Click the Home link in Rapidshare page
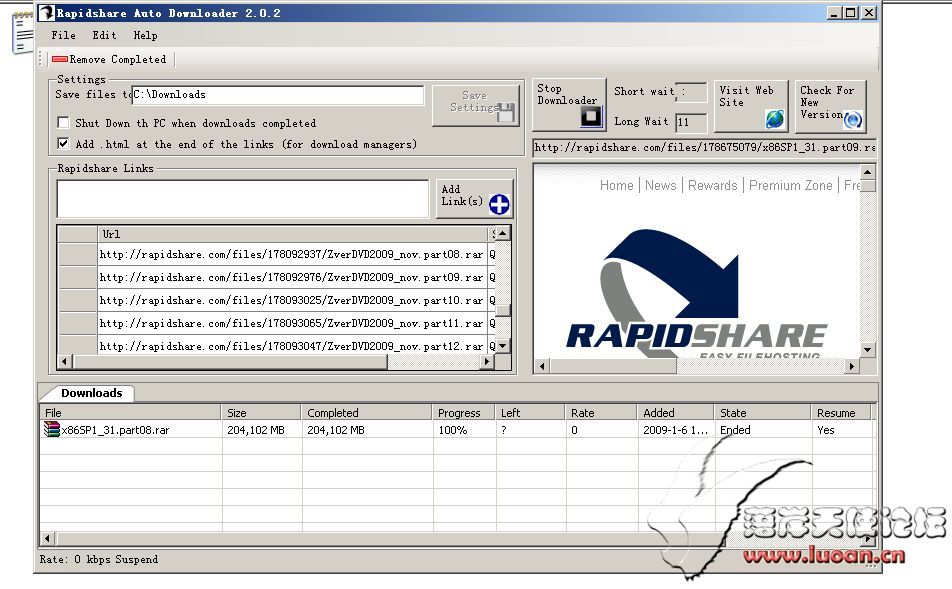Screen dimensions: 952x589 [x=616, y=185]
